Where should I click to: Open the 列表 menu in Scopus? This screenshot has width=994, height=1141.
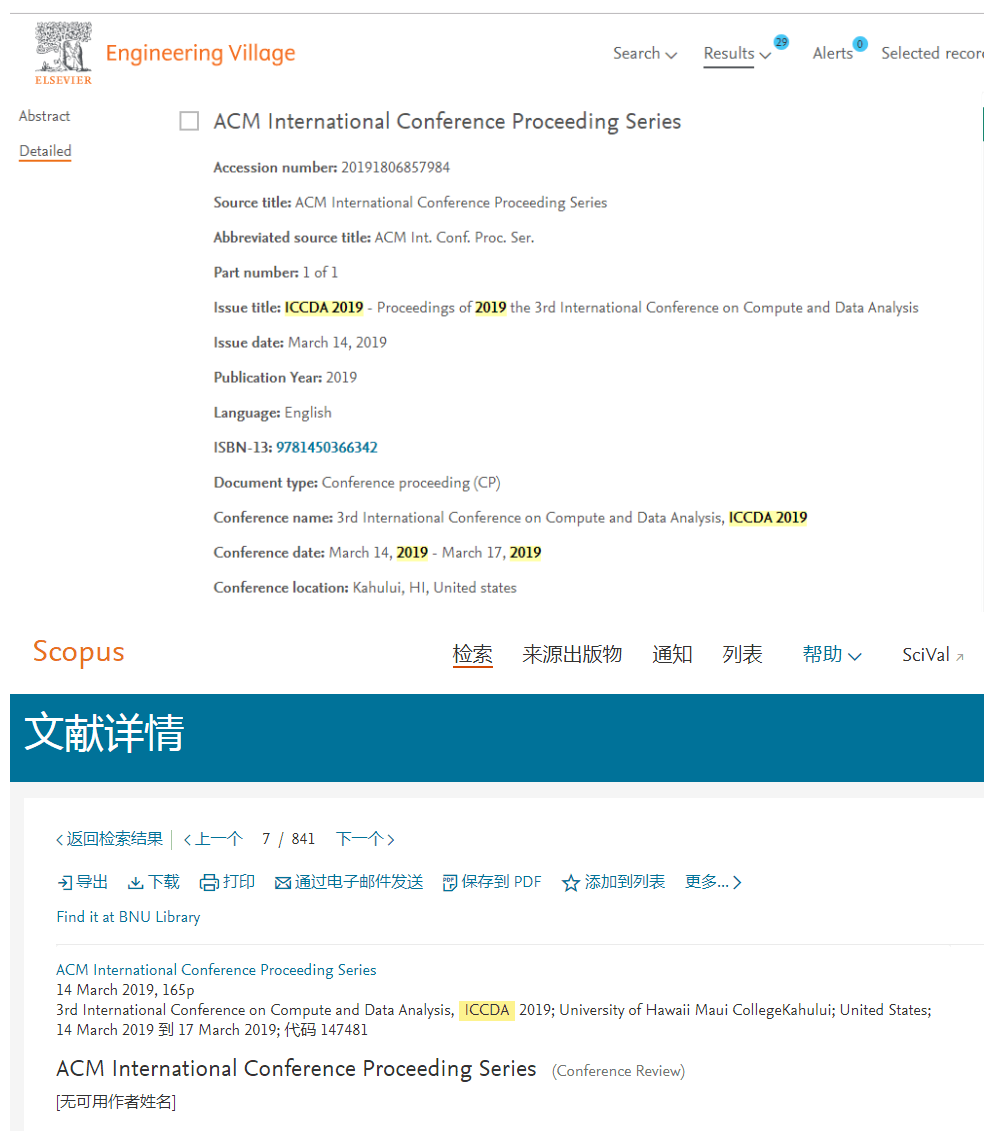742,654
